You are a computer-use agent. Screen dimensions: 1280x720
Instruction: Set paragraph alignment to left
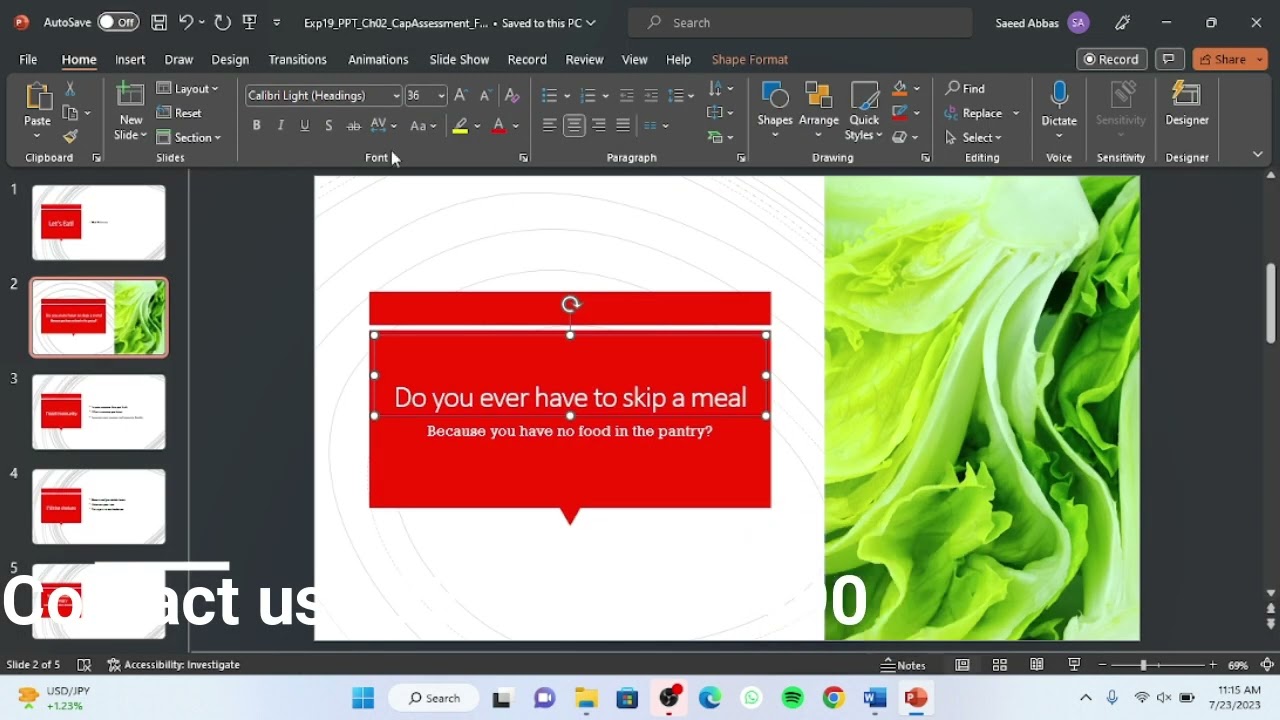549,125
